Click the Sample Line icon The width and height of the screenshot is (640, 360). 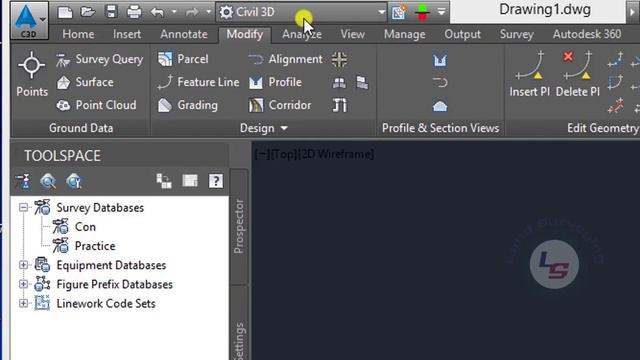[x=440, y=83]
